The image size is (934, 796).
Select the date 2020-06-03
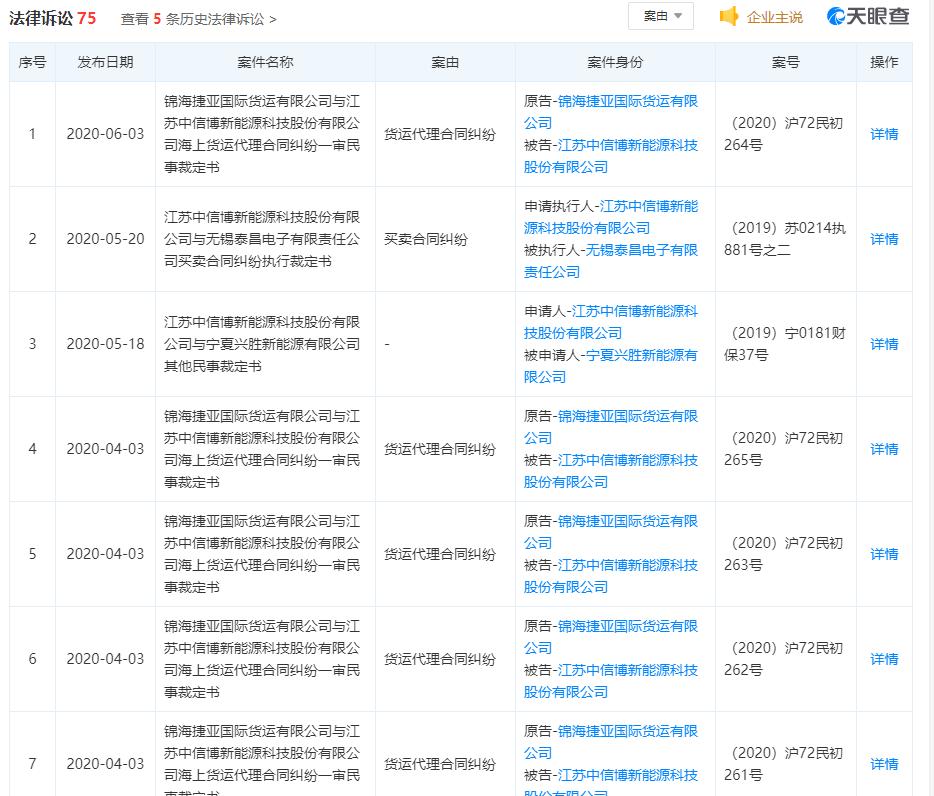click(x=105, y=134)
